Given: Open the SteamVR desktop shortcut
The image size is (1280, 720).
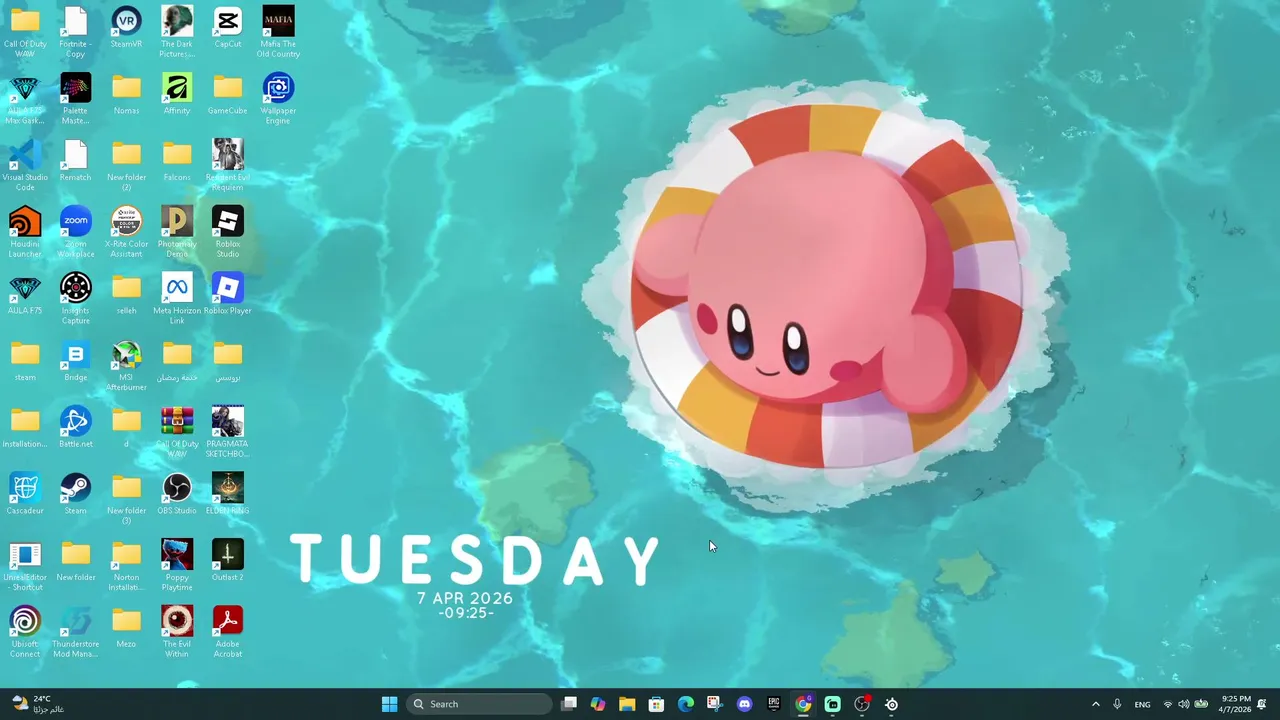Looking at the screenshot, I should tap(126, 28).
